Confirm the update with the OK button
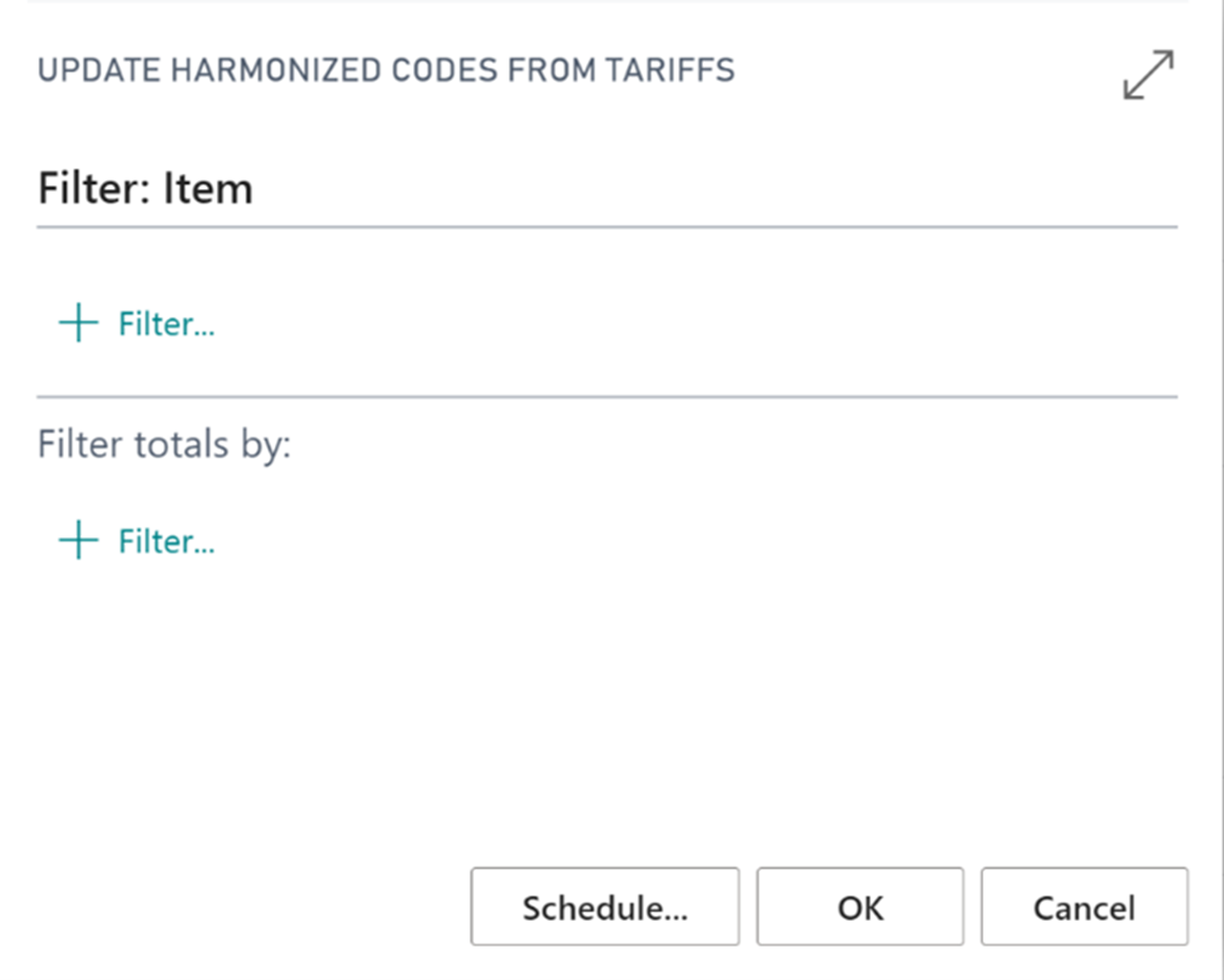 point(861,907)
